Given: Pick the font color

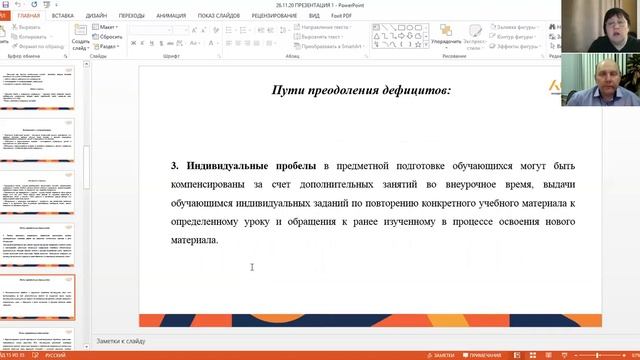Looking at the screenshot, I should click(x=212, y=43).
